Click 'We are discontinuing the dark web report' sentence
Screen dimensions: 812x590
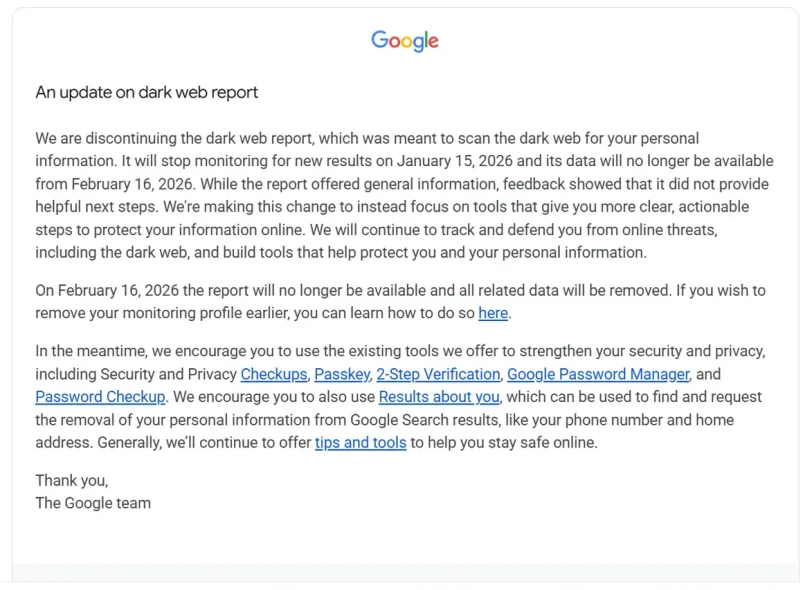click(x=174, y=138)
